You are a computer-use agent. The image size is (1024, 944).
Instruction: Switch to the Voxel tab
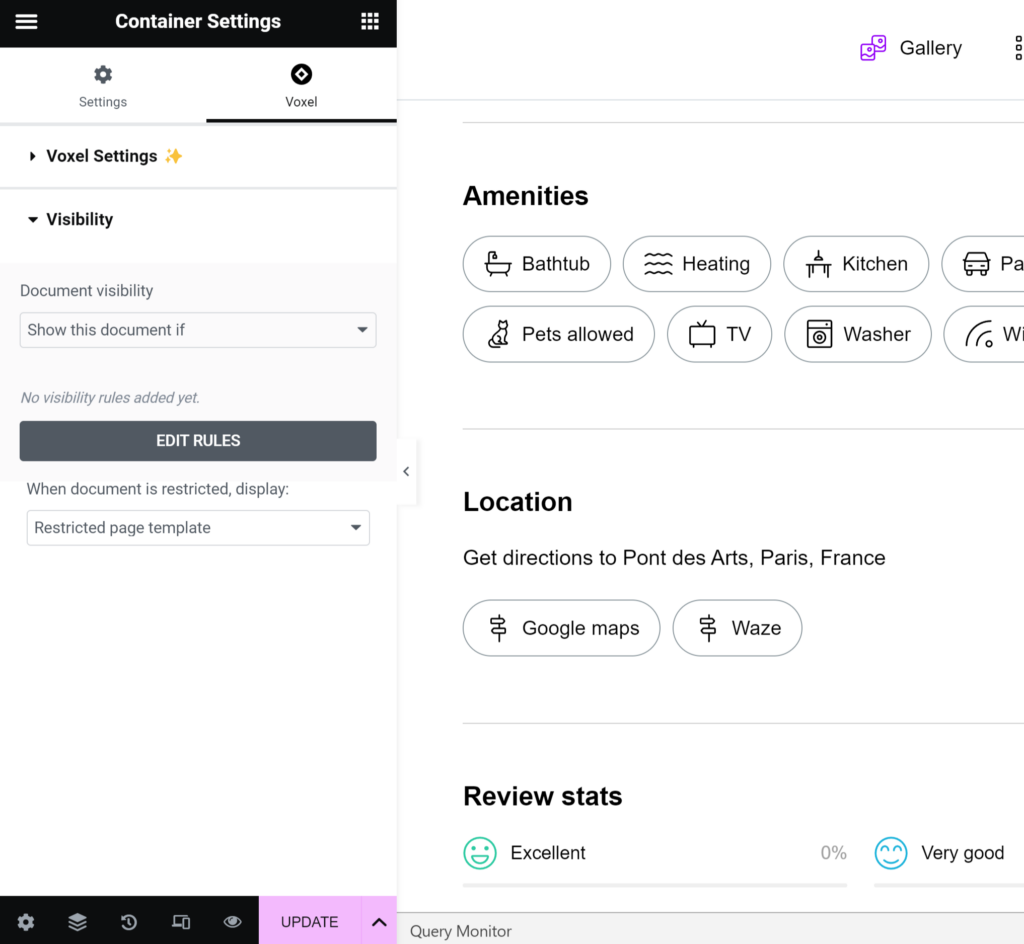point(301,86)
